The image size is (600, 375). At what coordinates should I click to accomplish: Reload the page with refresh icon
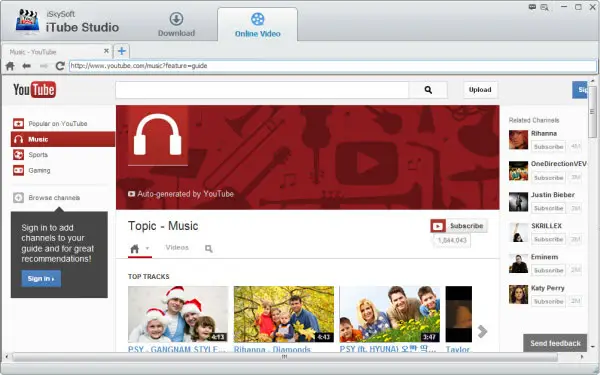60,66
